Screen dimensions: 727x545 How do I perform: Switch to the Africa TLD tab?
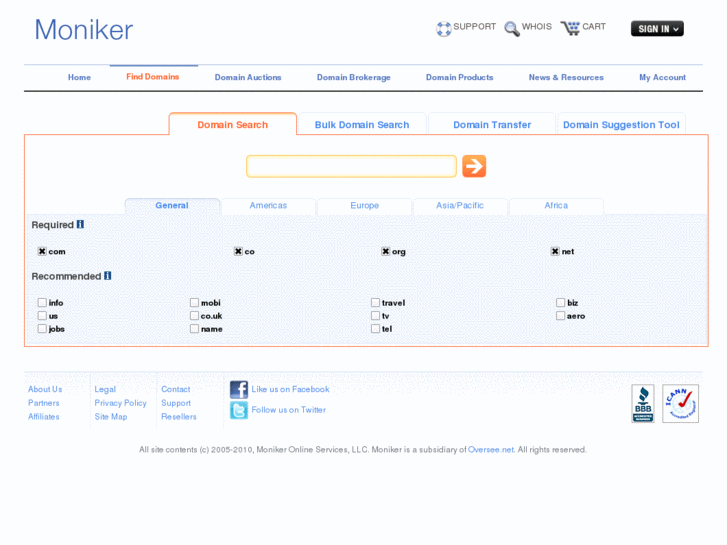pos(556,206)
